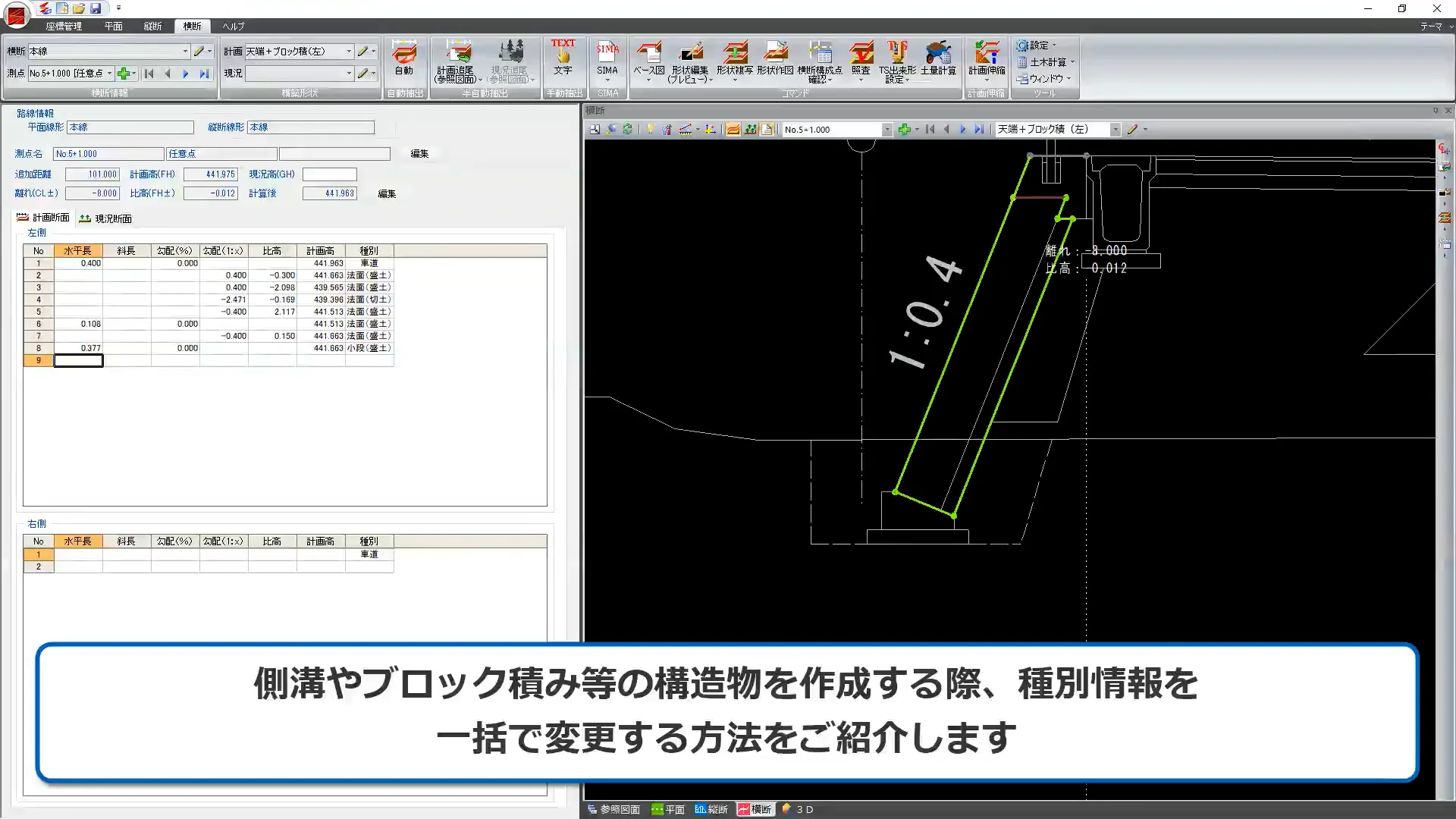The image size is (1456, 819).
Task: Click the SIMA ribbon icon
Action: [607, 61]
